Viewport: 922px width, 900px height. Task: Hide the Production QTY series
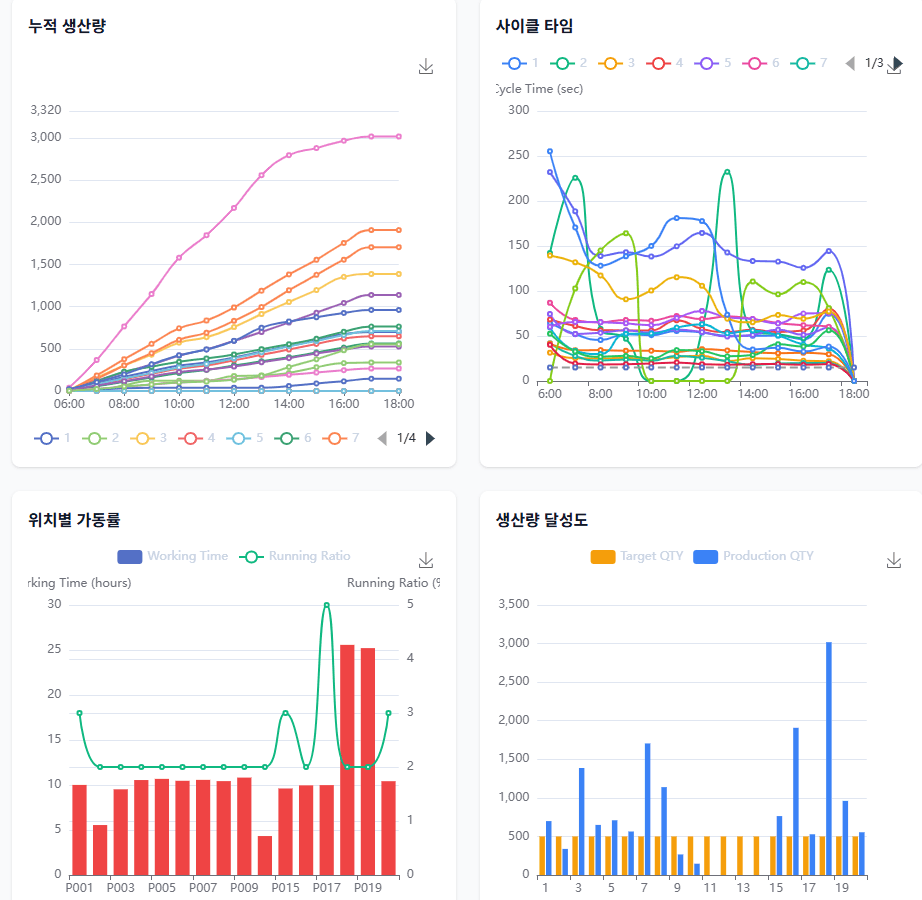[x=753, y=556]
